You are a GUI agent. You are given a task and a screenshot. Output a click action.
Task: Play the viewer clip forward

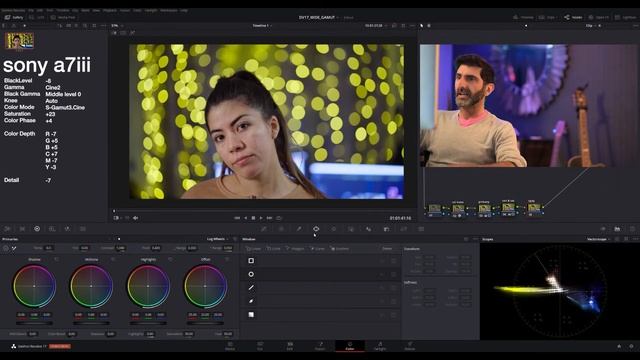click(x=261, y=218)
